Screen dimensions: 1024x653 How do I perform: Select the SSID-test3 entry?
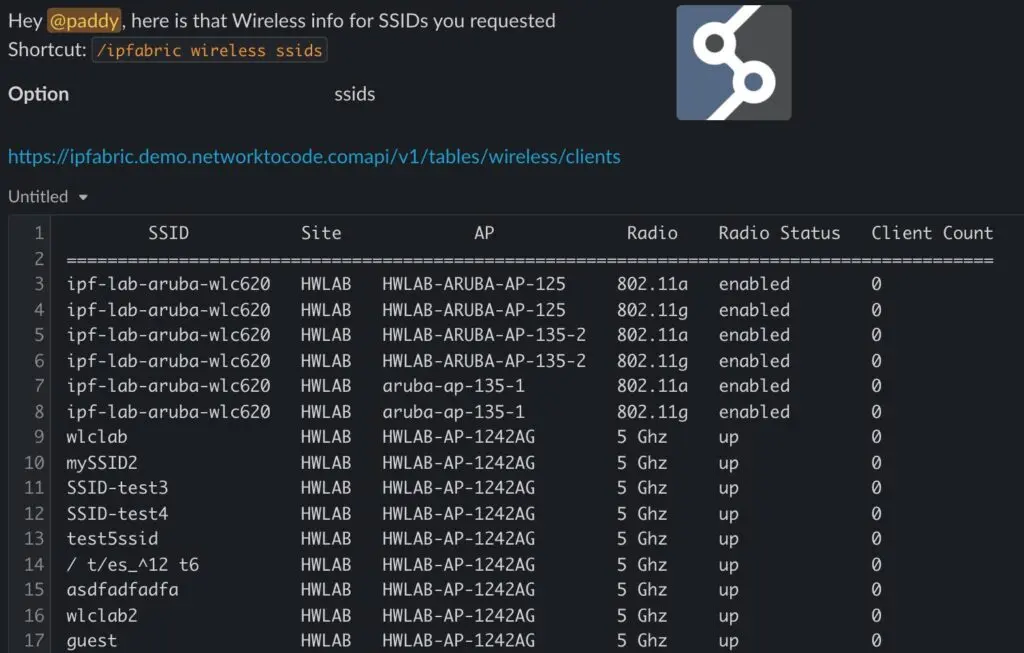[x=118, y=488]
